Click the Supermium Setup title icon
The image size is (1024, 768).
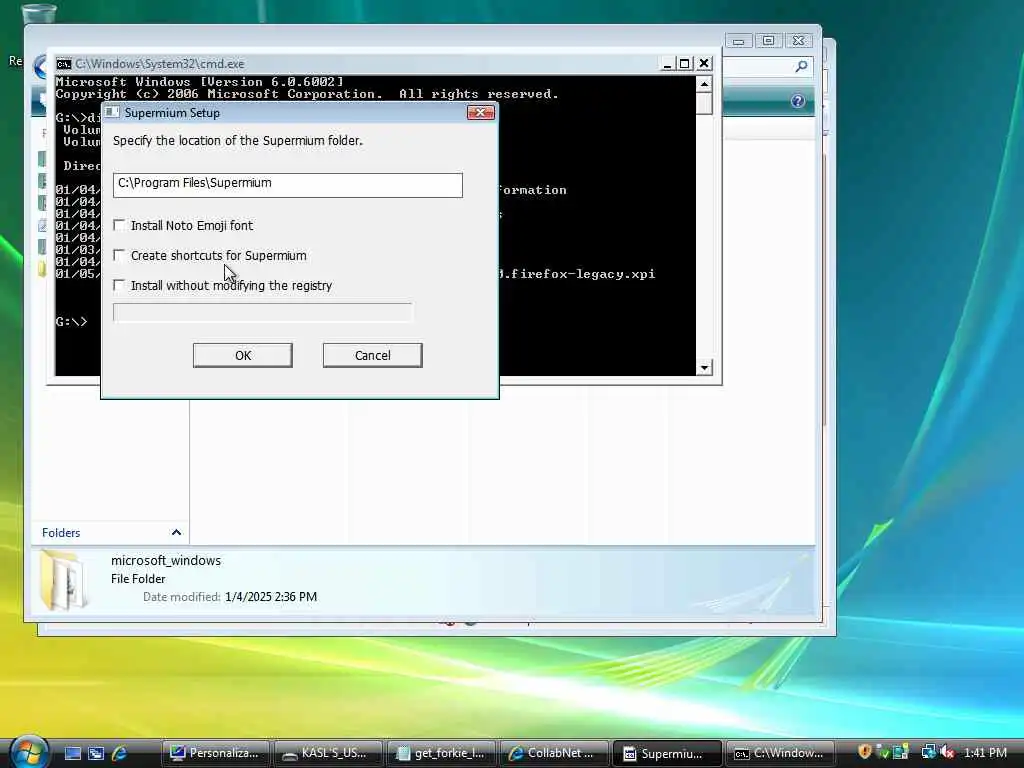(x=112, y=112)
